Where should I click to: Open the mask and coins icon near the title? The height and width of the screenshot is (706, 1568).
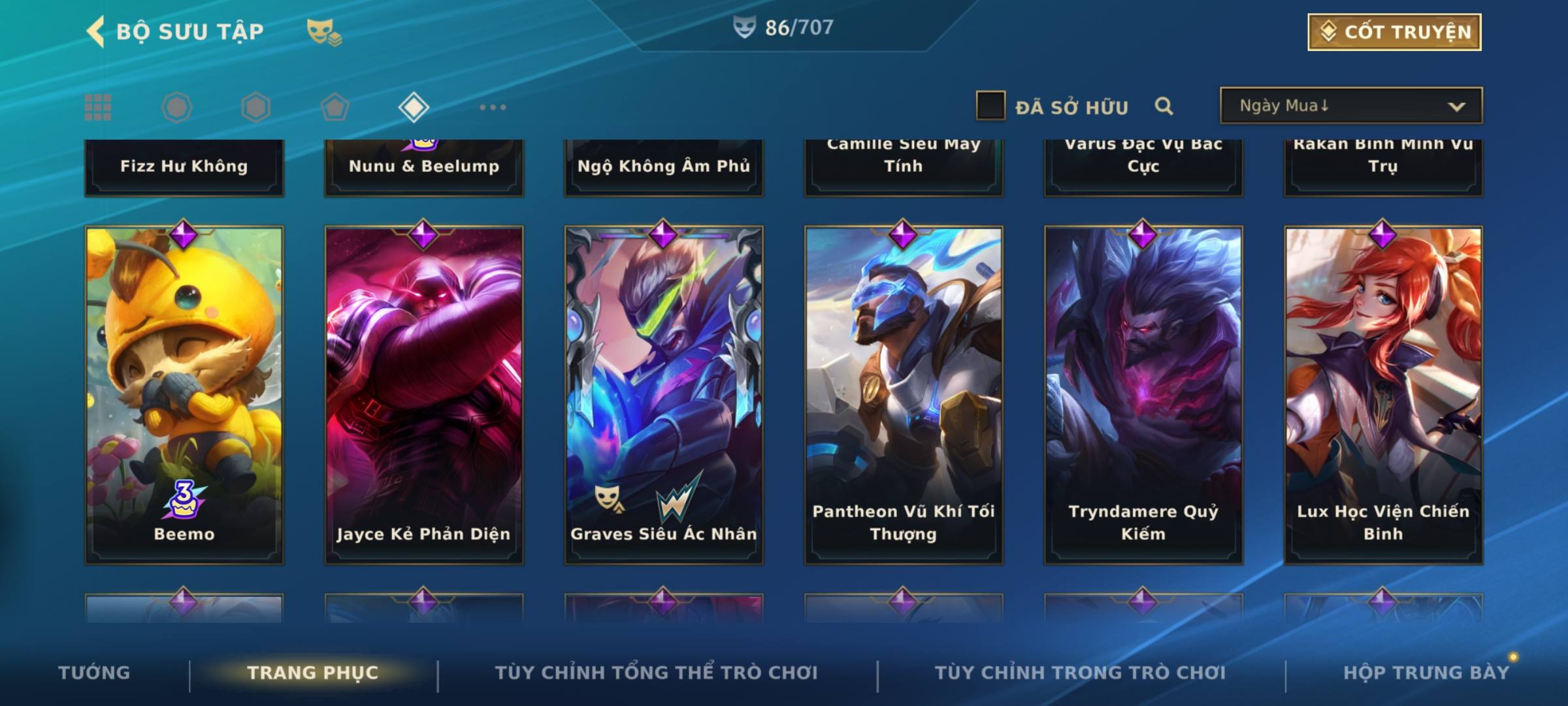tap(324, 31)
